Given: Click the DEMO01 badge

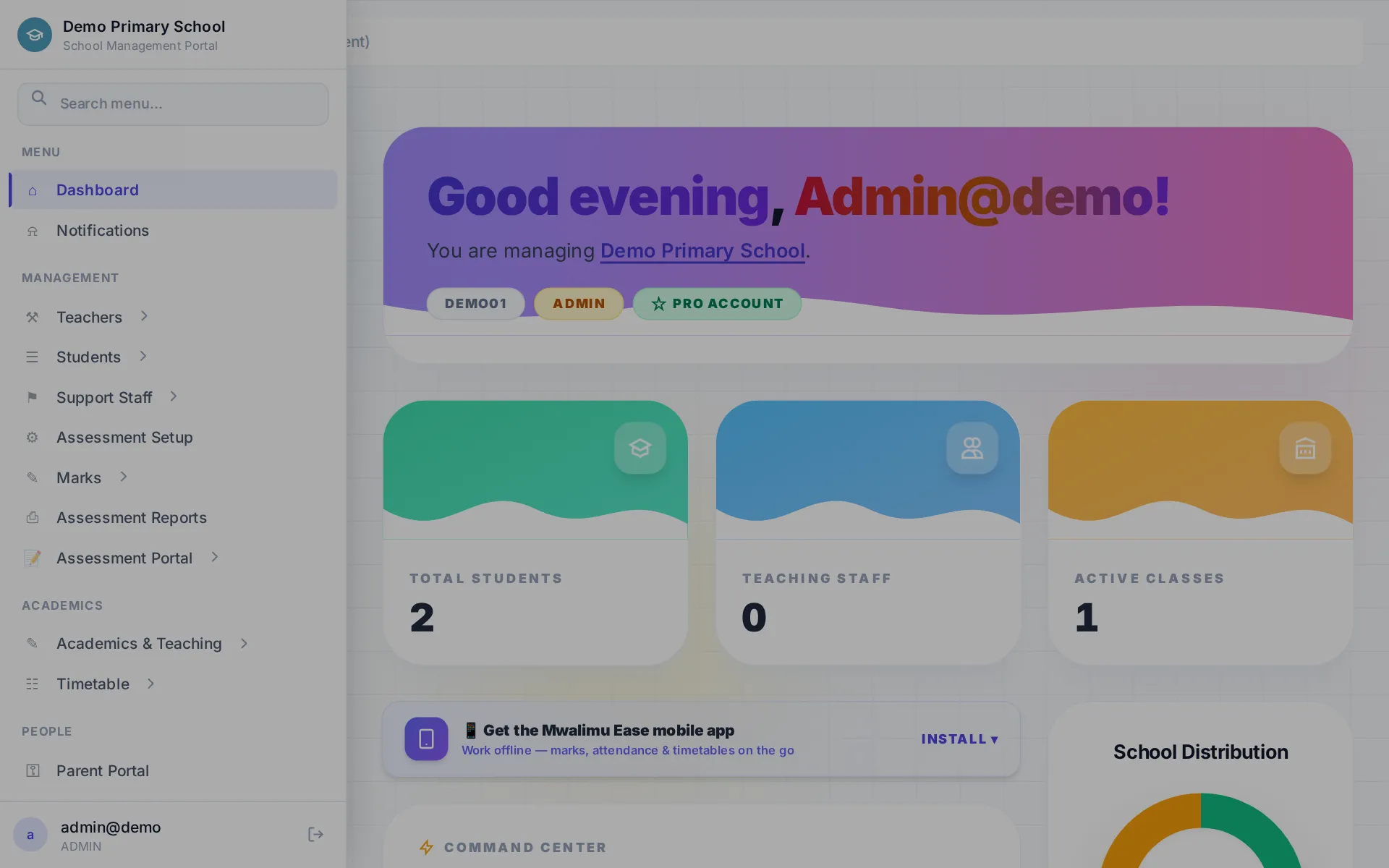Looking at the screenshot, I should tap(475, 304).
